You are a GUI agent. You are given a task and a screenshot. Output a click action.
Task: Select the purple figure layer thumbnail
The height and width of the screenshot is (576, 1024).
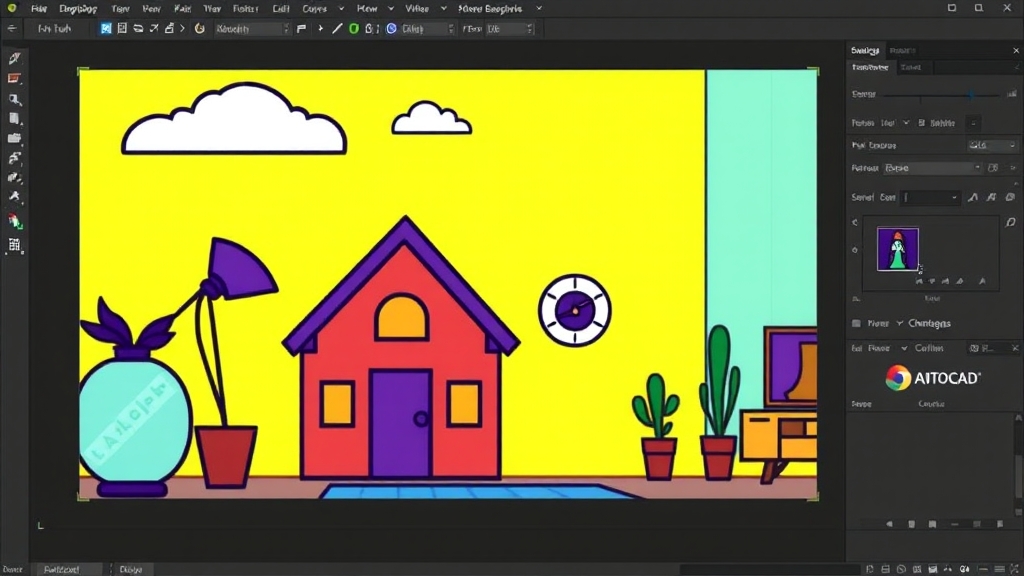point(897,249)
